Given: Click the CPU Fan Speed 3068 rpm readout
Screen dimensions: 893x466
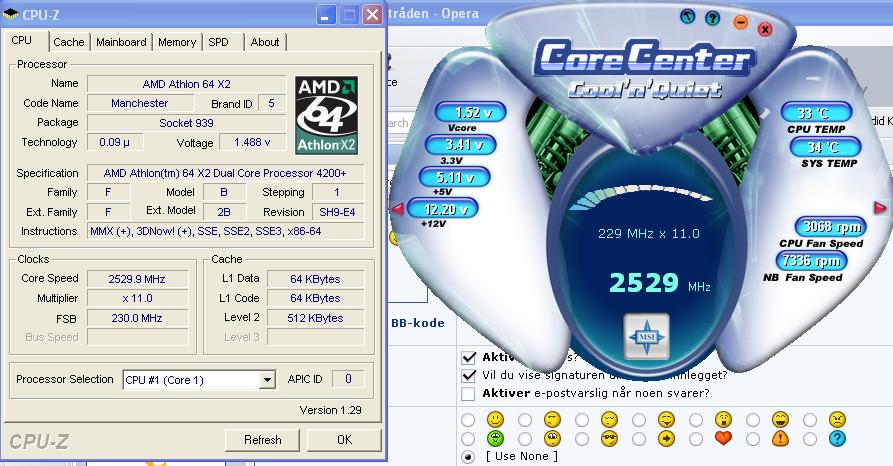Looking at the screenshot, I should [x=830, y=227].
